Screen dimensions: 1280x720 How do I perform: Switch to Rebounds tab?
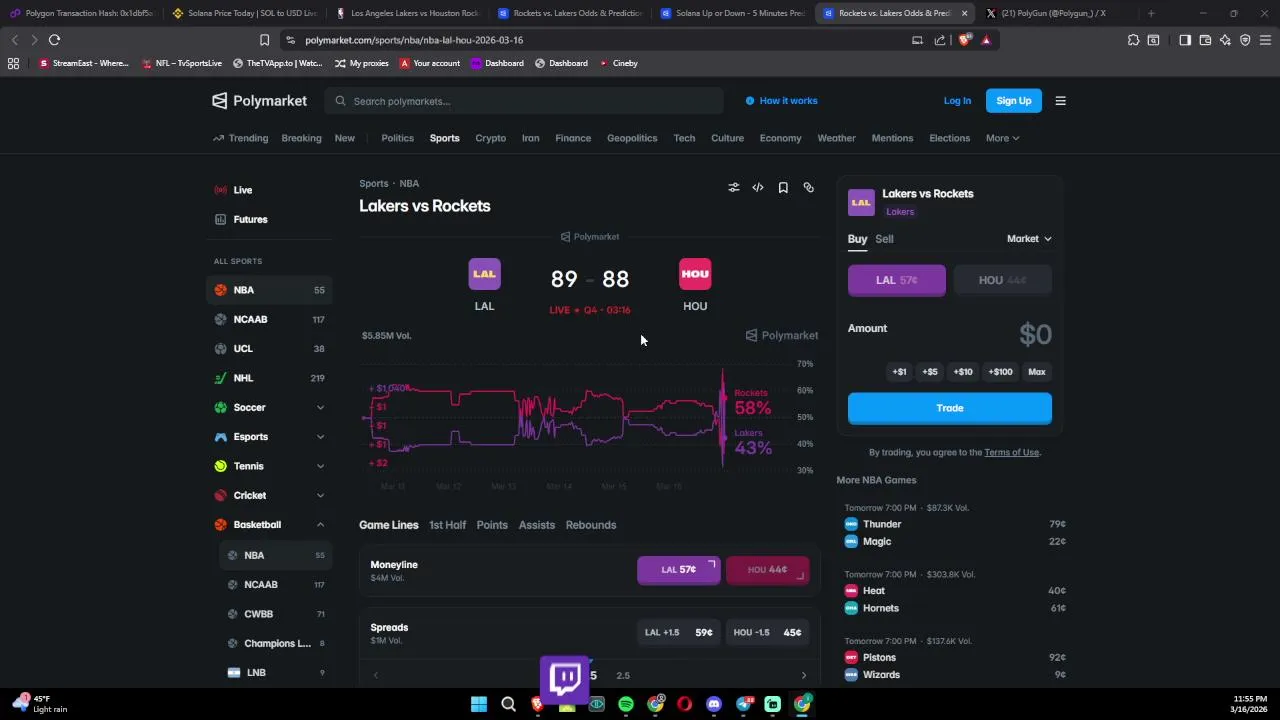pos(591,525)
